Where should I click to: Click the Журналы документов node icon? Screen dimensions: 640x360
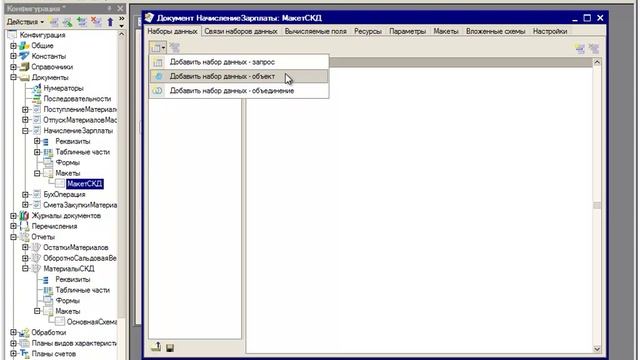24,216
